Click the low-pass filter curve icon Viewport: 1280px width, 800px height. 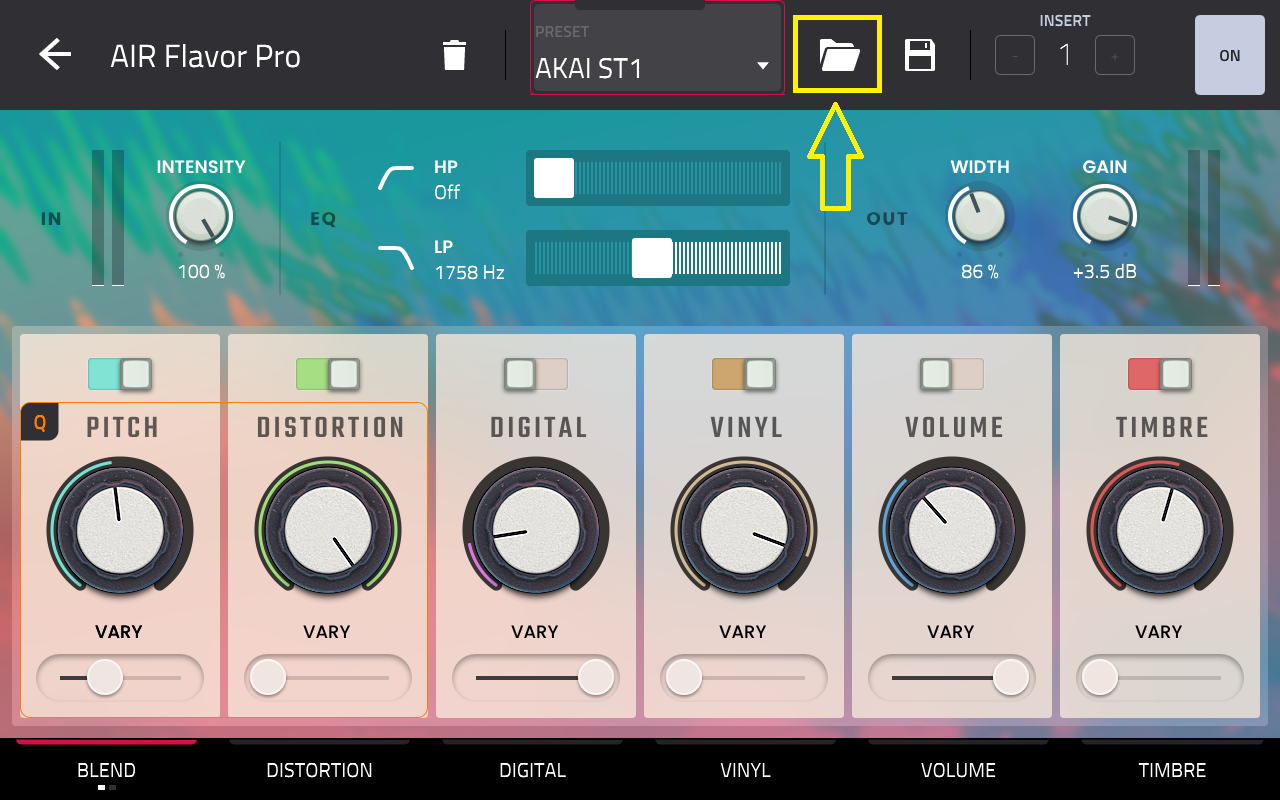[396, 258]
